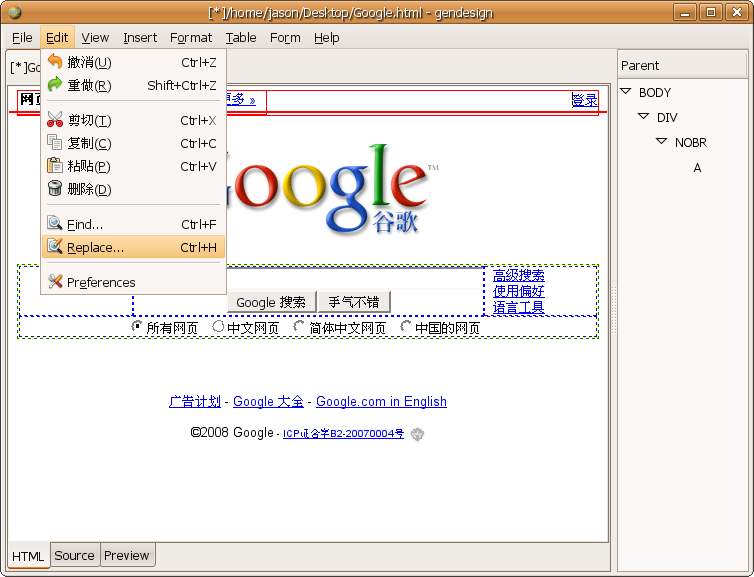This screenshot has height=577, width=754.
Task: Choose 粘贴(P) paste menu entry
Action: [x=134, y=166]
